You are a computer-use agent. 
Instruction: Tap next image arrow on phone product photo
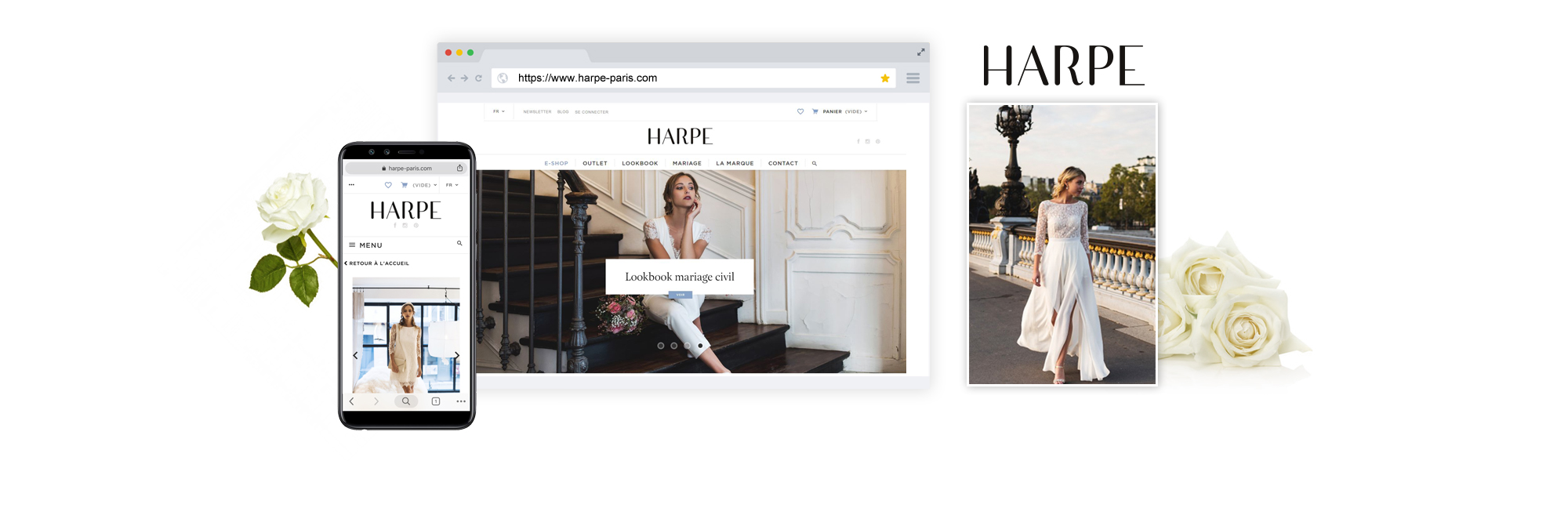pyautogui.click(x=457, y=356)
